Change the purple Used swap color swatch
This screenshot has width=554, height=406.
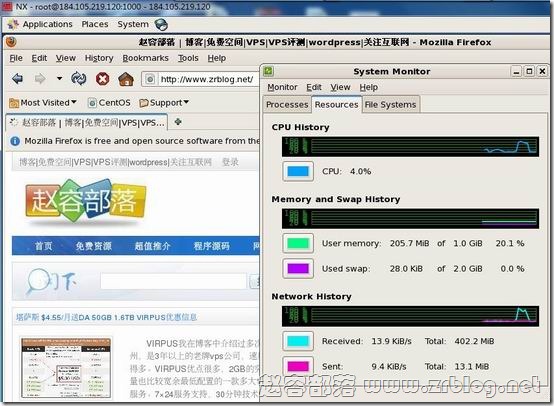pos(298,269)
